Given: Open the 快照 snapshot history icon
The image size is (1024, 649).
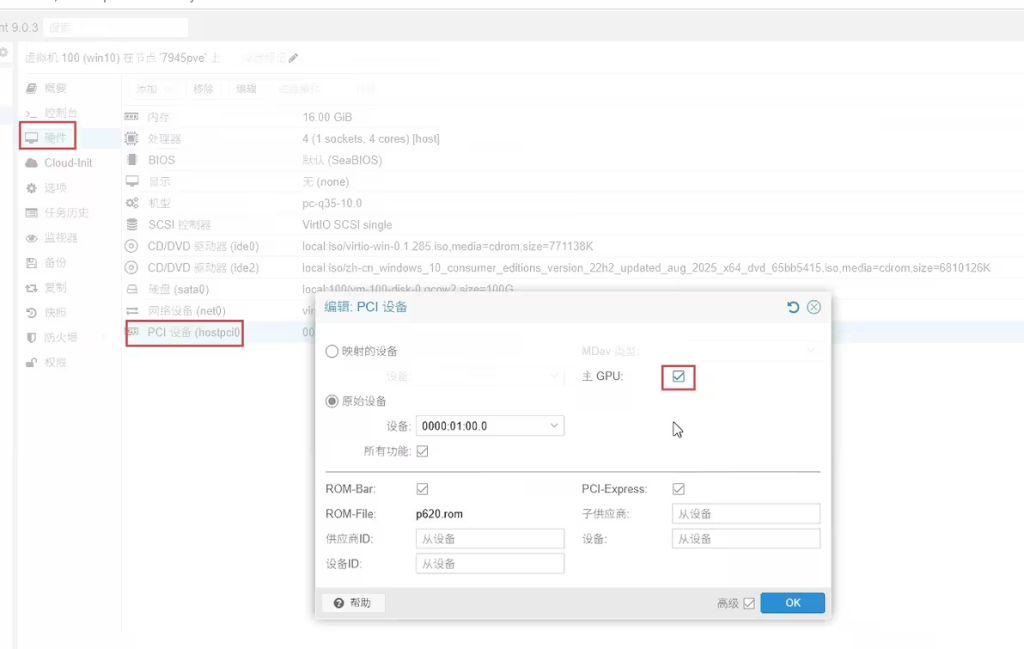Looking at the screenshot, I should [32, 312].
